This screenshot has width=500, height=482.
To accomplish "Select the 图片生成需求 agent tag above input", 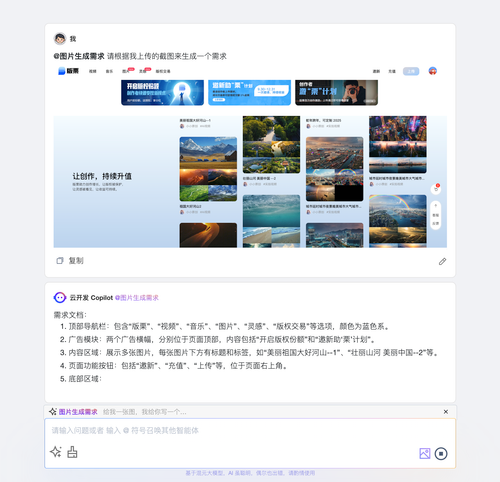I will click(78, 412).
